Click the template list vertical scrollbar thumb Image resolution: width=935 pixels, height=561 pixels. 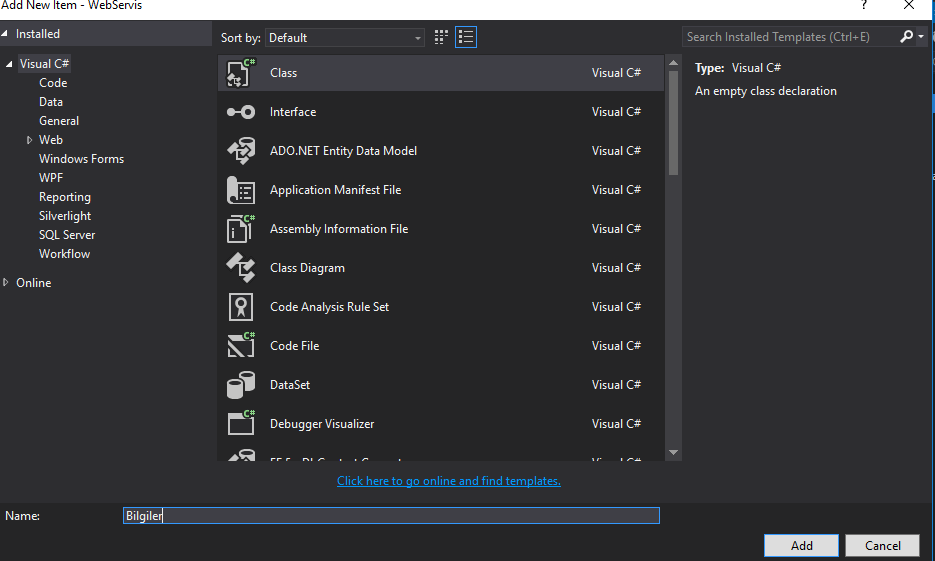[673, 123]
